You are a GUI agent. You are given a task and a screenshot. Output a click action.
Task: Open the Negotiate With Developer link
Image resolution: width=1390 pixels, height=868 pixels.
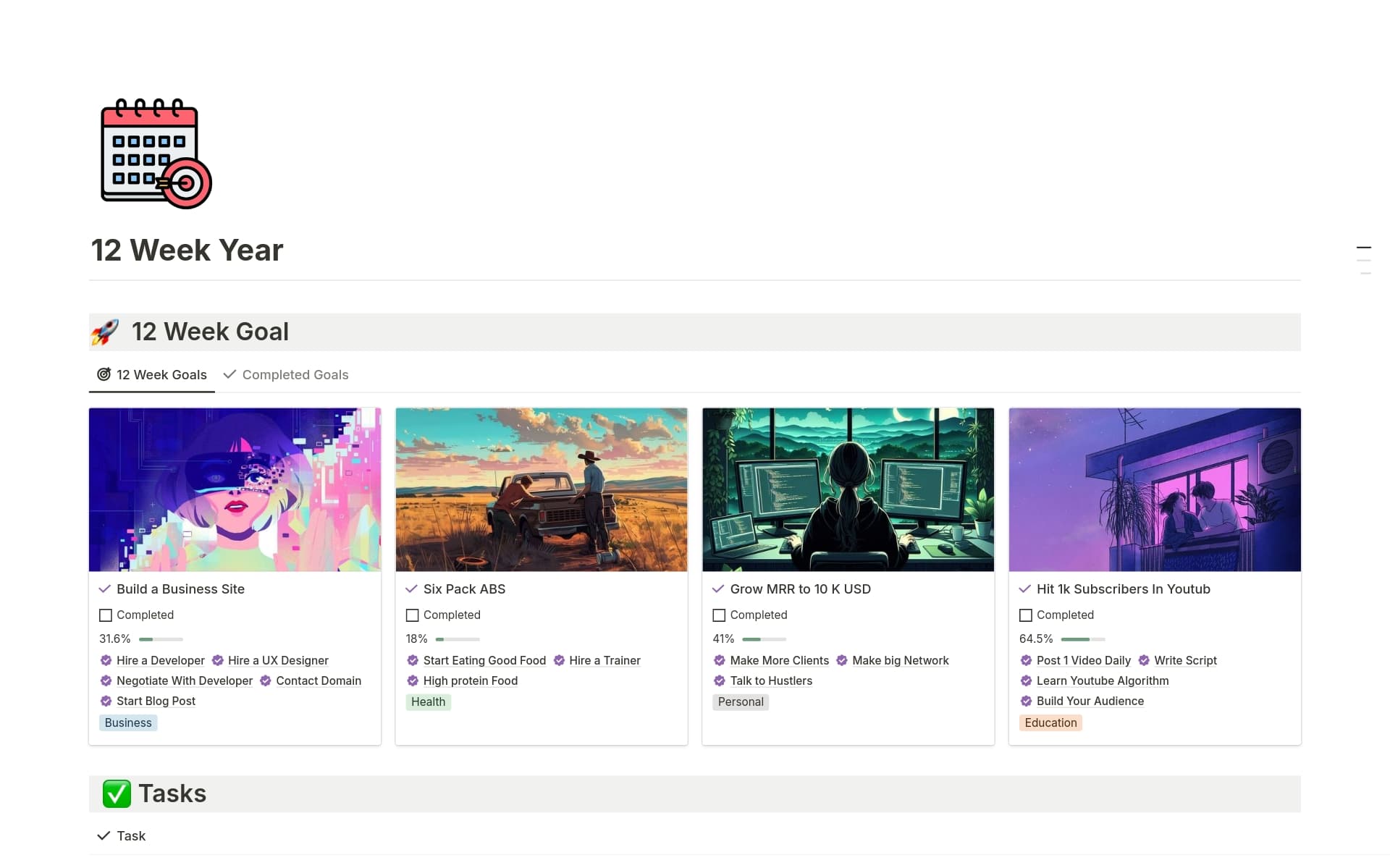(x=184, y=681)
